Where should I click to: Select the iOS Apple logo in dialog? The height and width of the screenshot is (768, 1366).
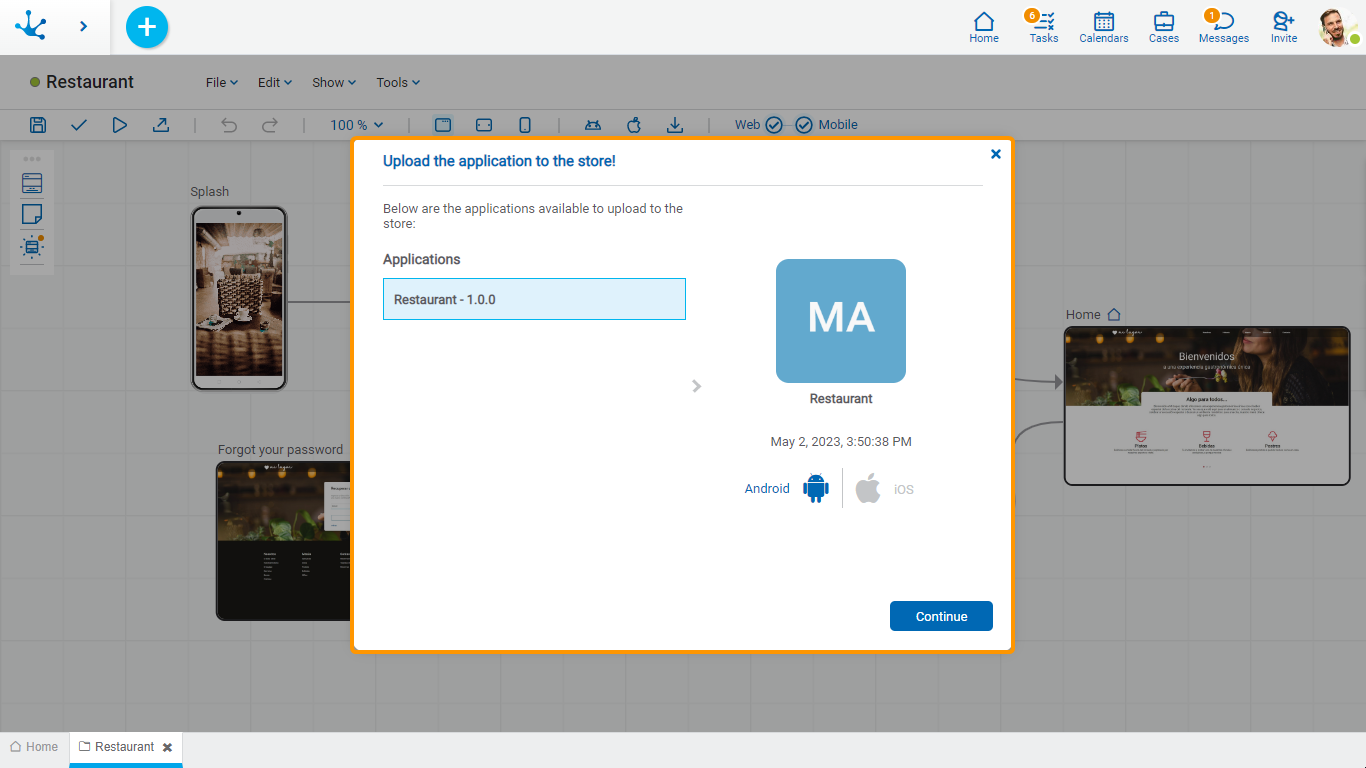(868, 488)
